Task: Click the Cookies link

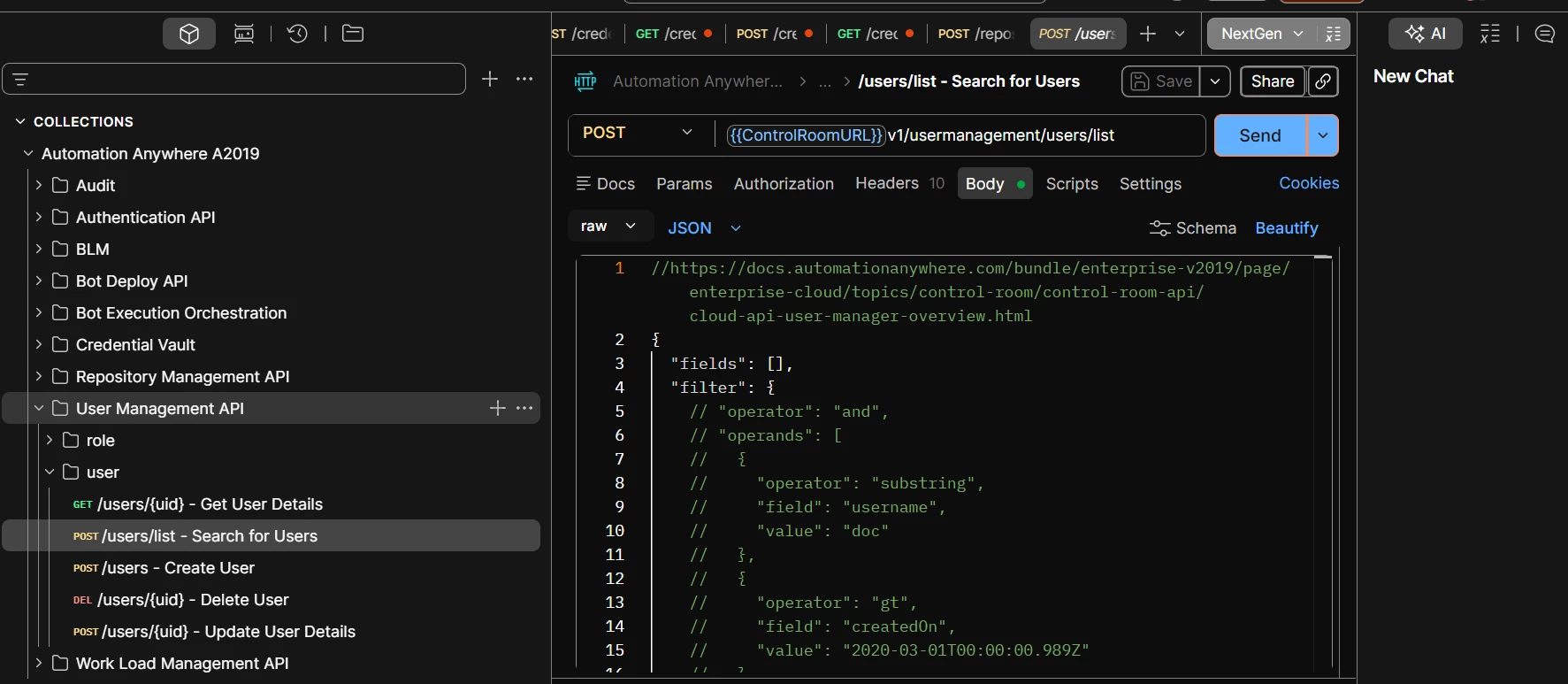Action: tap(1309, 183)
